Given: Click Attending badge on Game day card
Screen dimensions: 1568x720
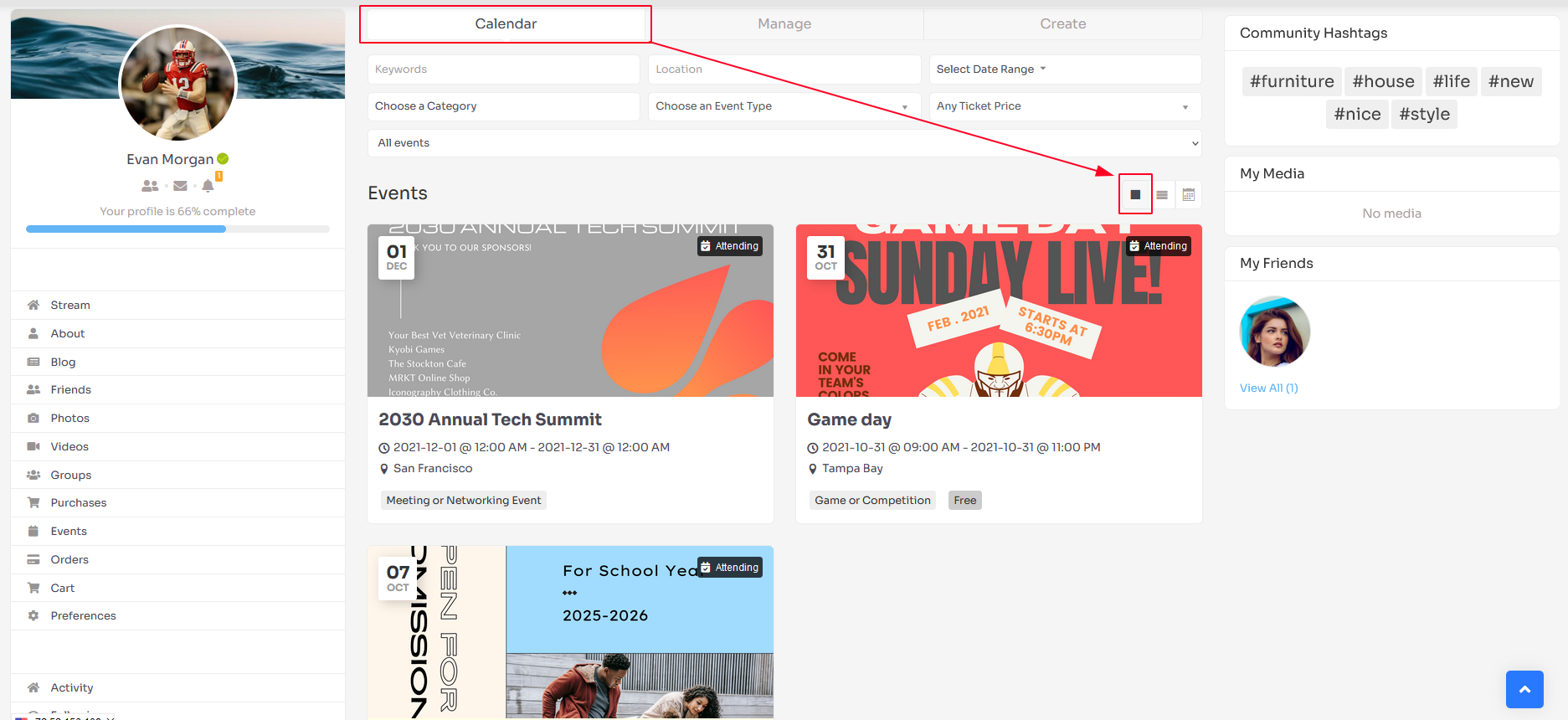Looking at the screenshot, I should (1159, 246).
